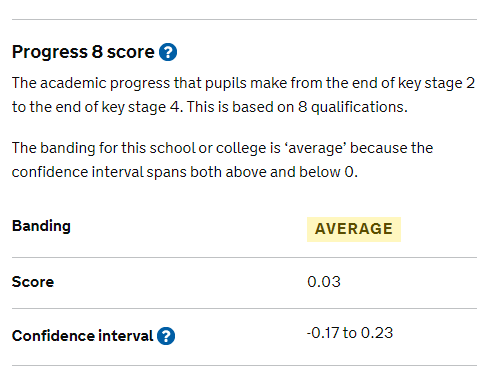Viewport: 487px width, 379px height.
Task: Click the word 'to' in the interval range
Action: (x=350, y=333)
